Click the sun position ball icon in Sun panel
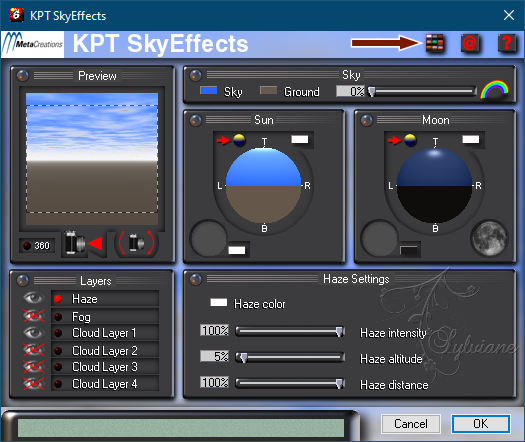The height and width of the screenshot is (442, 525). (x=239, y=140)
